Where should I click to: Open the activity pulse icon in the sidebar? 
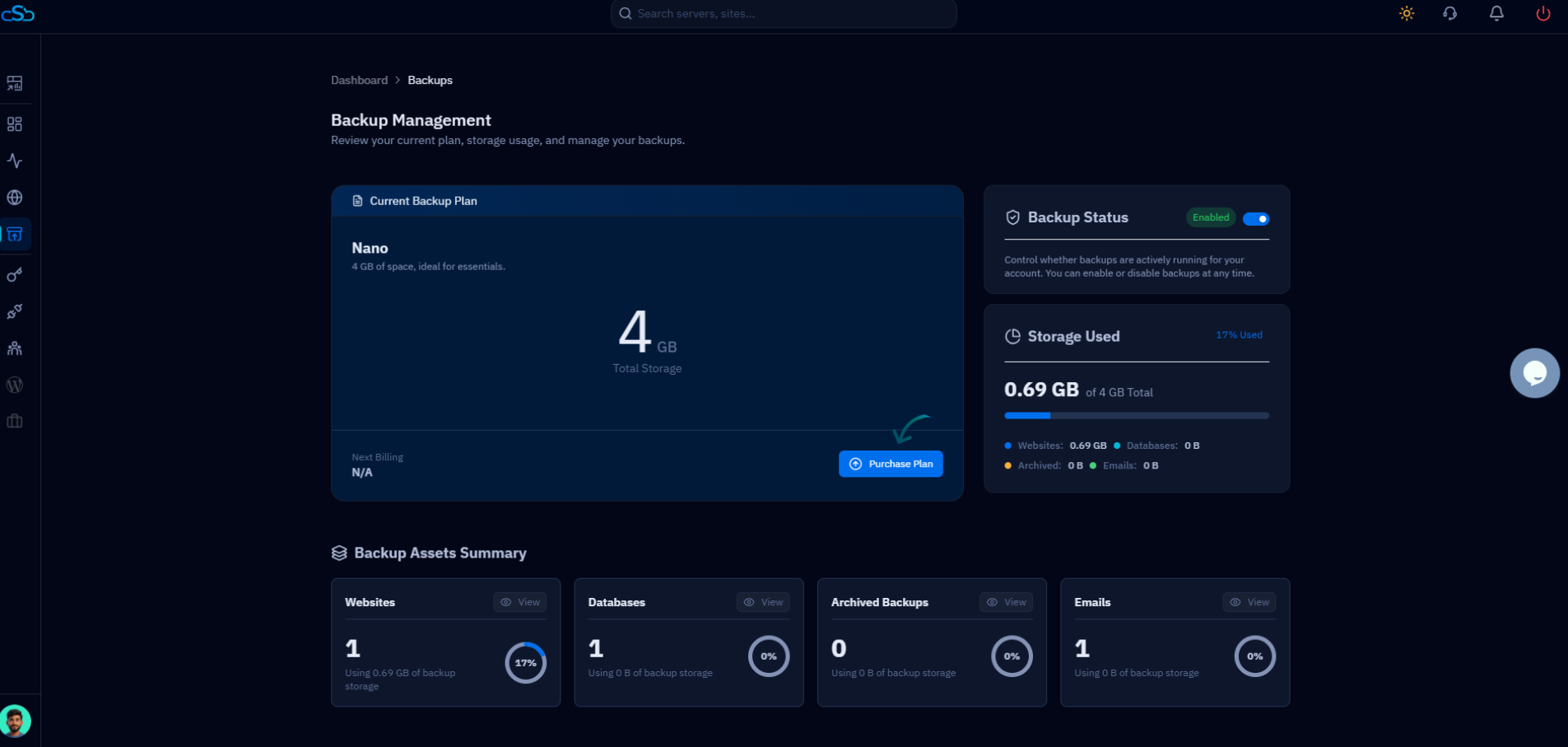pyautogui.click(x=15, y=161)
